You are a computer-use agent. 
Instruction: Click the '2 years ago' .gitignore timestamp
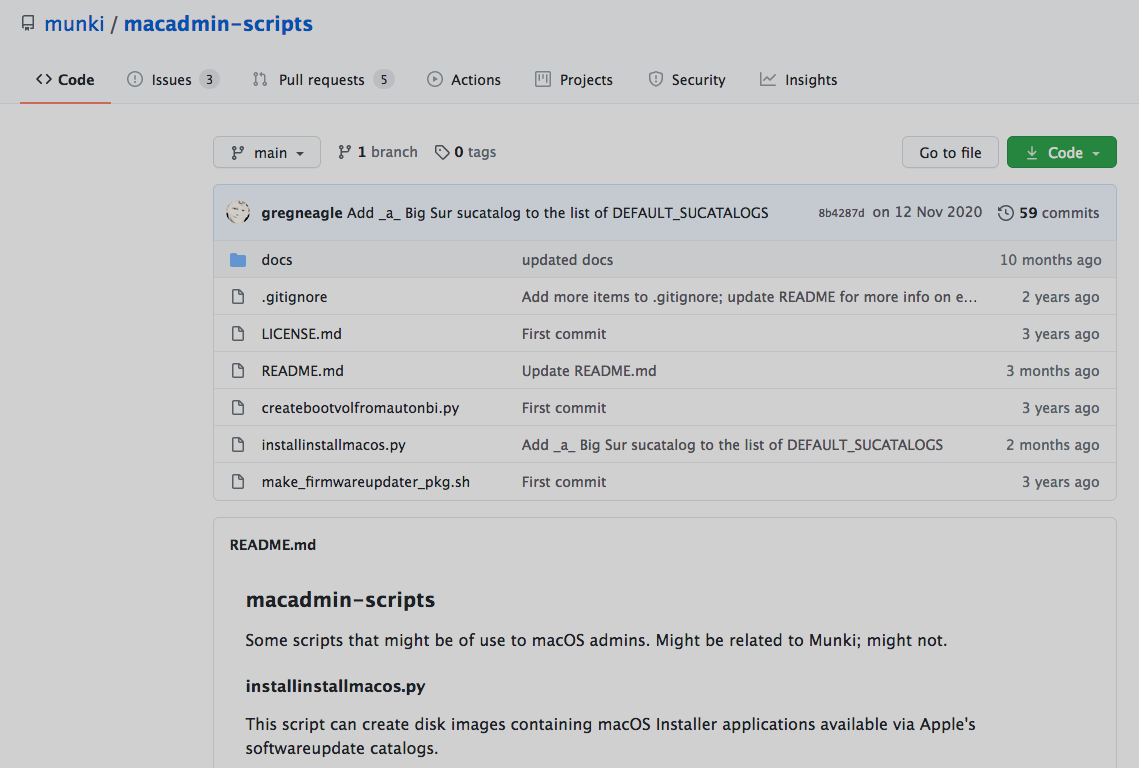click(1061, 296)
